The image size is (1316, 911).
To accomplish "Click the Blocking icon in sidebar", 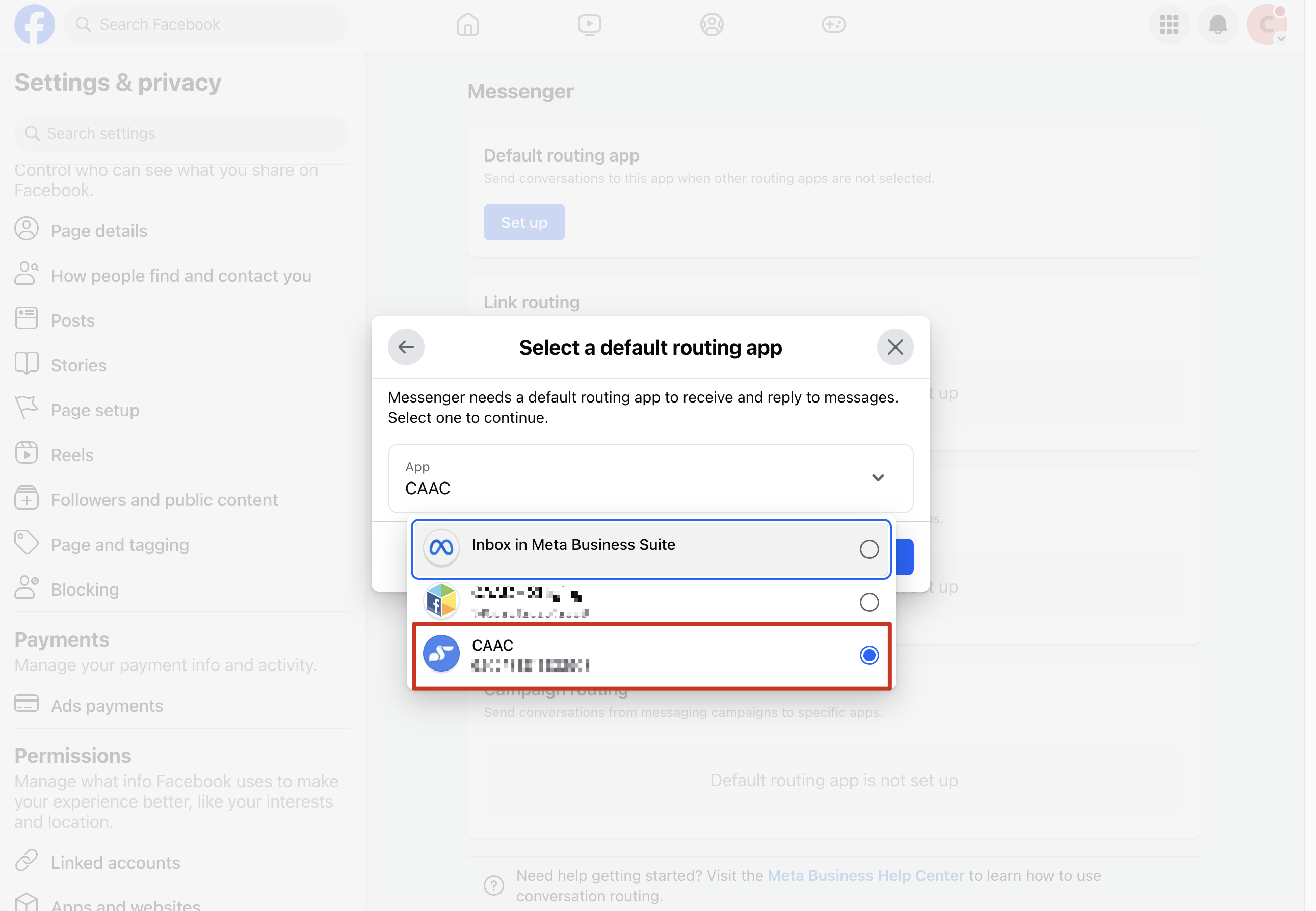I will (27, 588).
